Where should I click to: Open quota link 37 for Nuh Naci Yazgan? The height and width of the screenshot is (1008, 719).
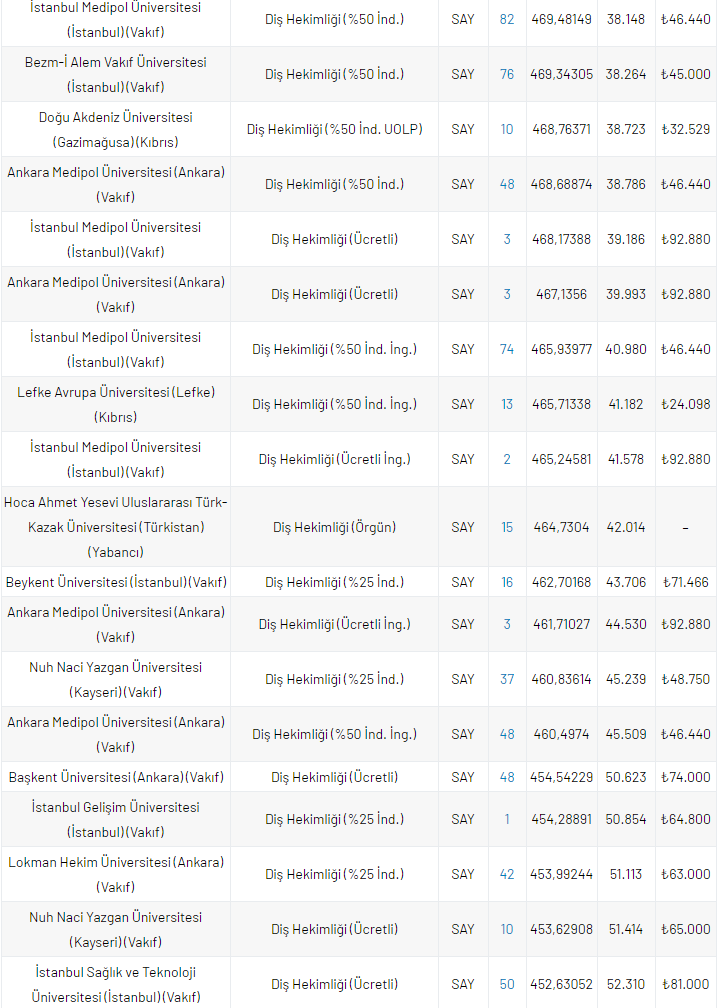click(507, 679)
